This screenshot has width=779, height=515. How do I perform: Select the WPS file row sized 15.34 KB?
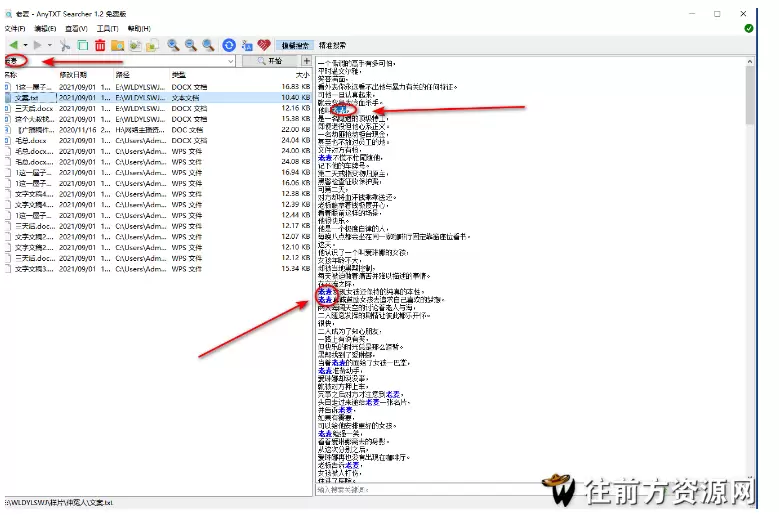(x=158, y=269)
